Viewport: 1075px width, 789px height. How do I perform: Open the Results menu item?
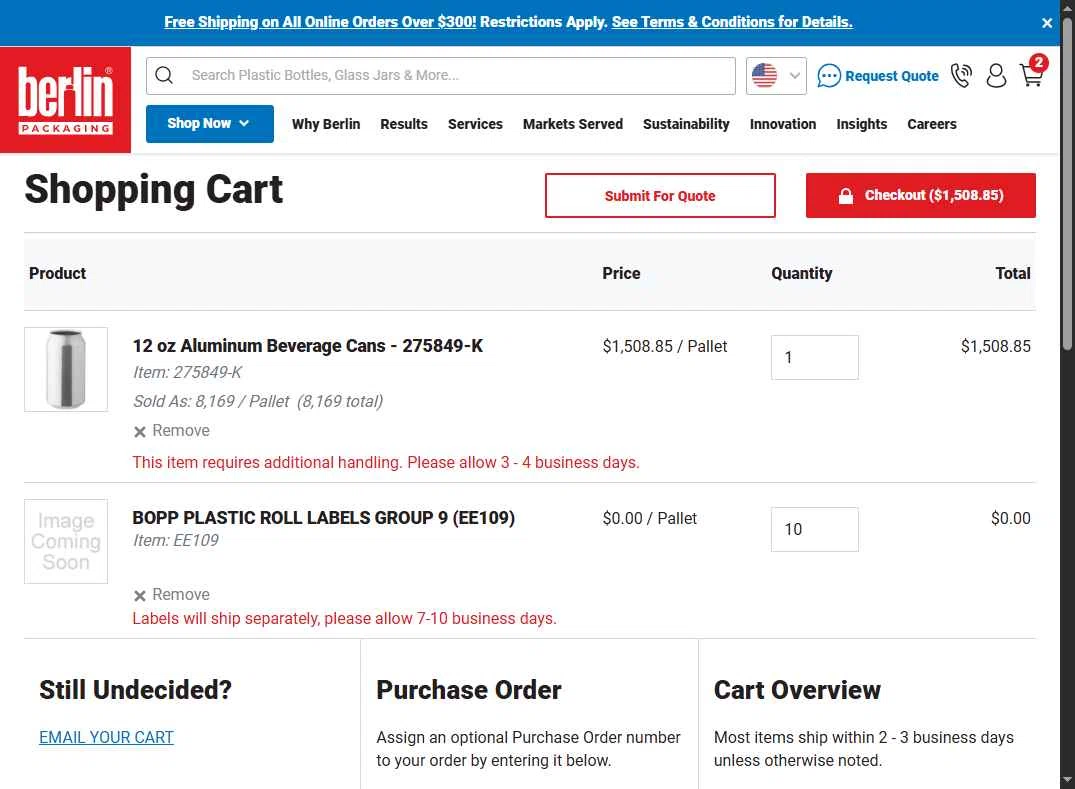point(404,124)
